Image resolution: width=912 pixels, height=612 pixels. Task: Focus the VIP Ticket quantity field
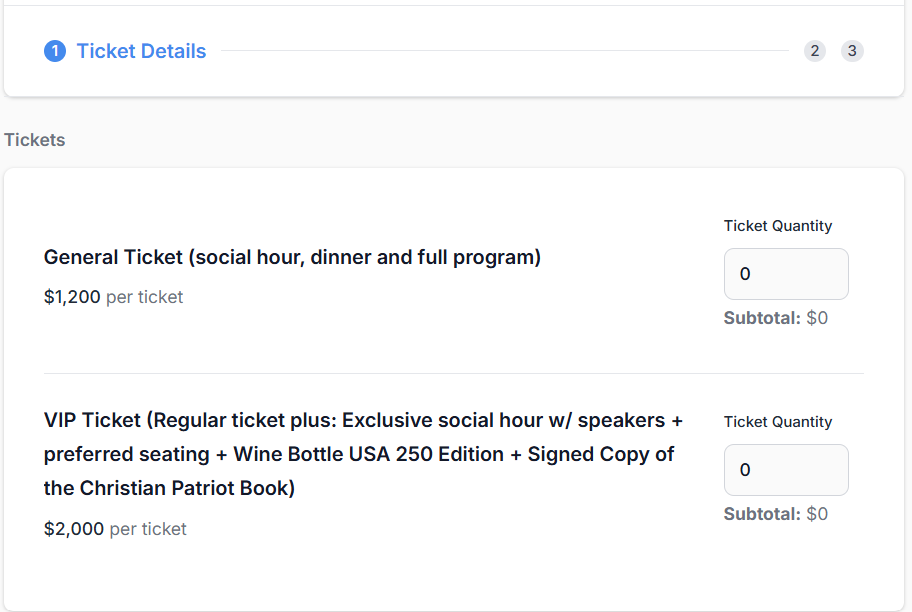point(786,470)
